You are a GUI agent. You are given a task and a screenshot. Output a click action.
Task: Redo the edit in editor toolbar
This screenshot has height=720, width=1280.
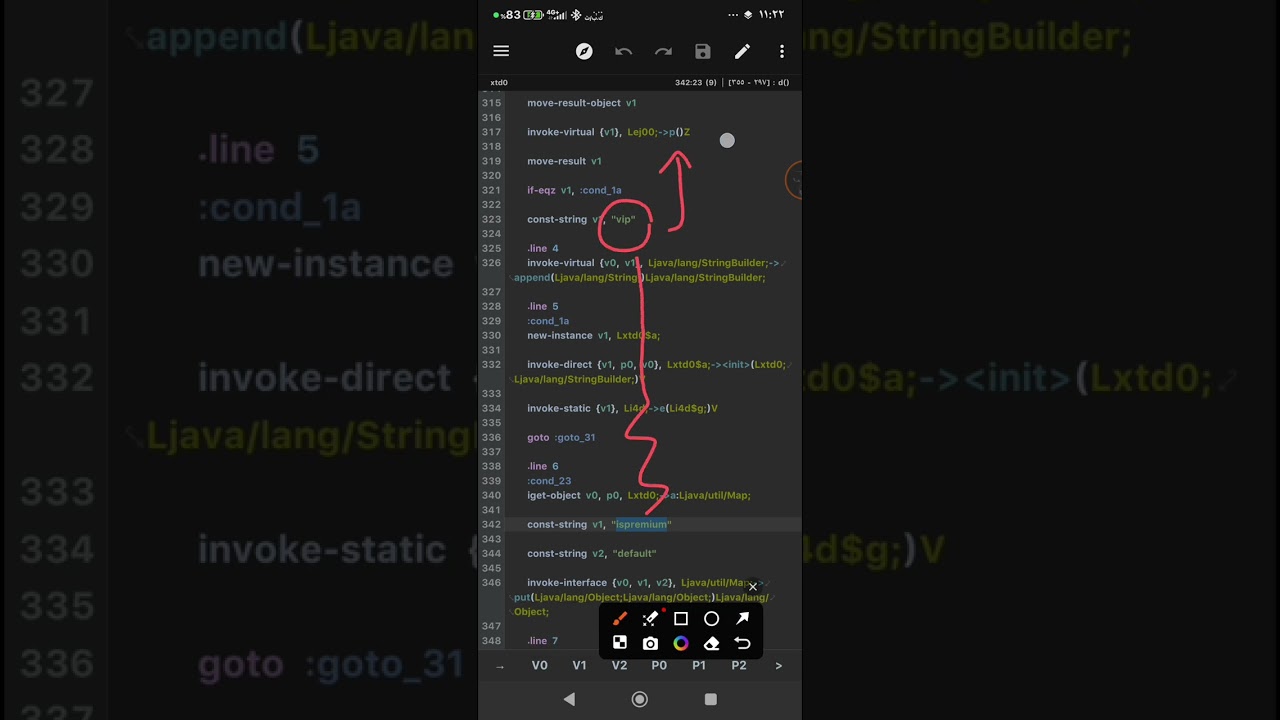(663, 51)
